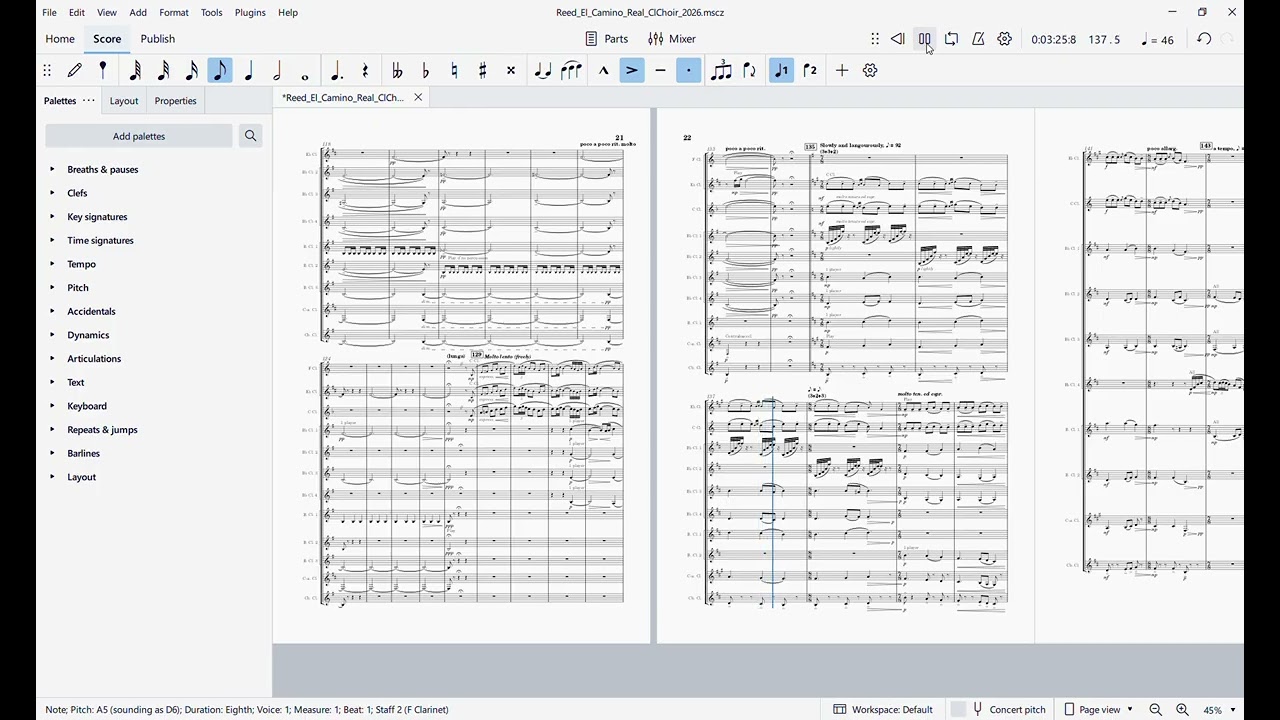
Task: Add a slur from the toolbar
Action: 572,70
